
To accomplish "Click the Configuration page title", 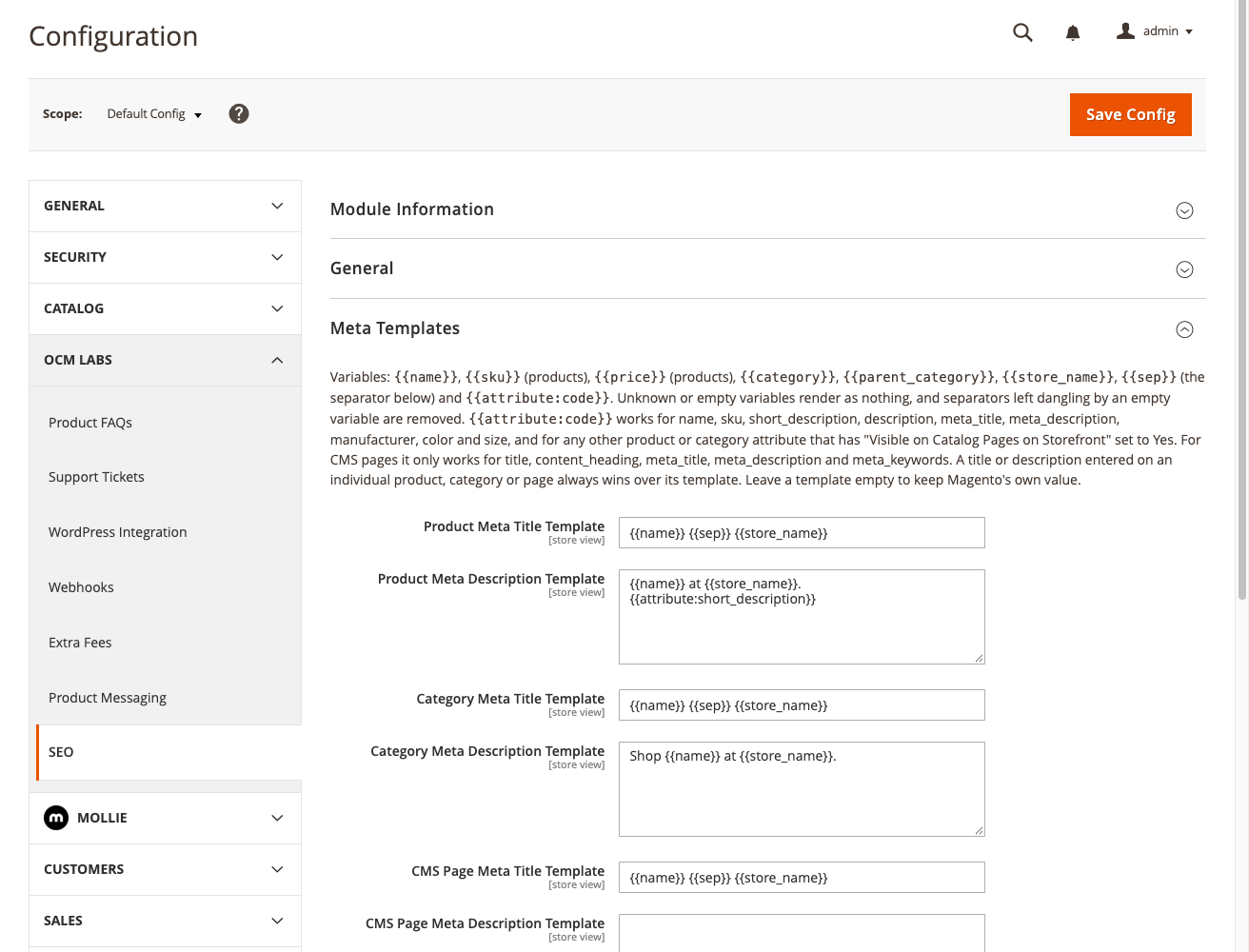I will [x=113, y=36].
